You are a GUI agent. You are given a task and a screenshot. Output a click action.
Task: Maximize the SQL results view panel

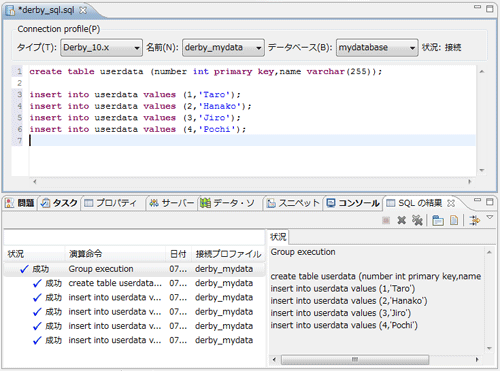[490, 202]
